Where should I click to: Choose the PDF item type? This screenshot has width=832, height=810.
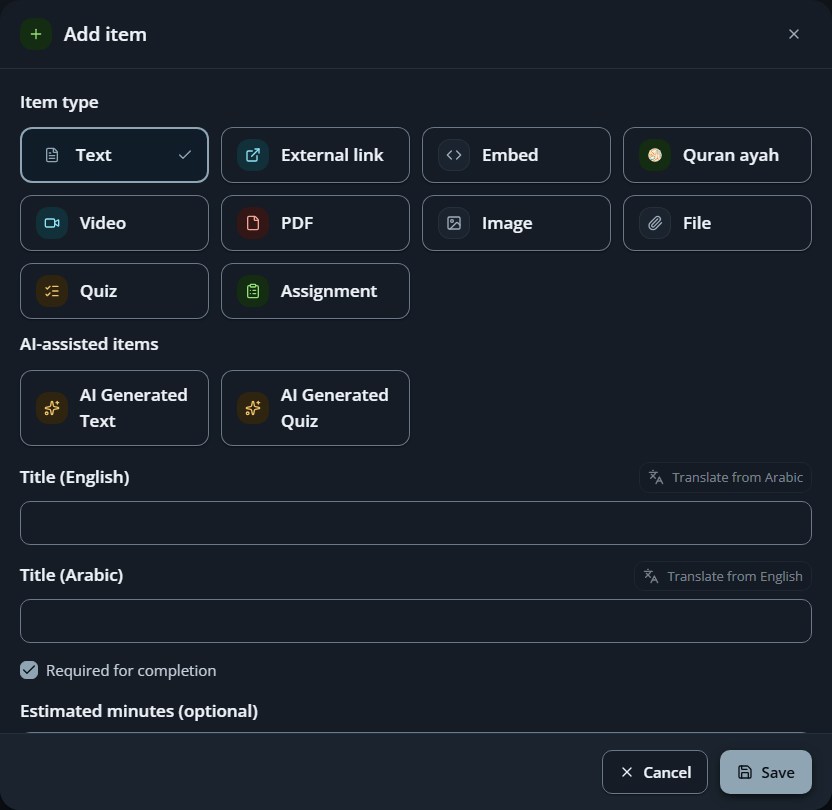pos(315,223)
